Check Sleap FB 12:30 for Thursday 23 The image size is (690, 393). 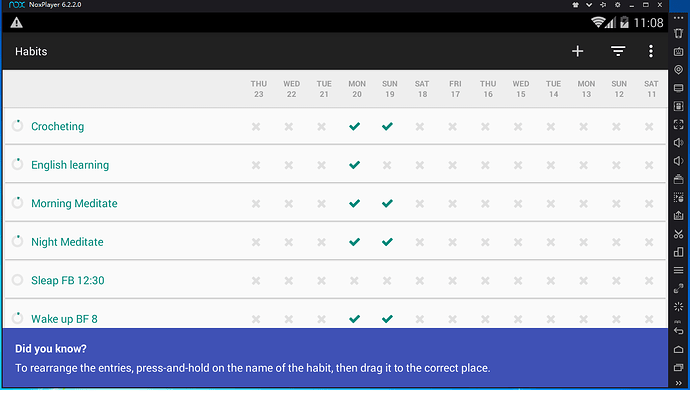256,280
